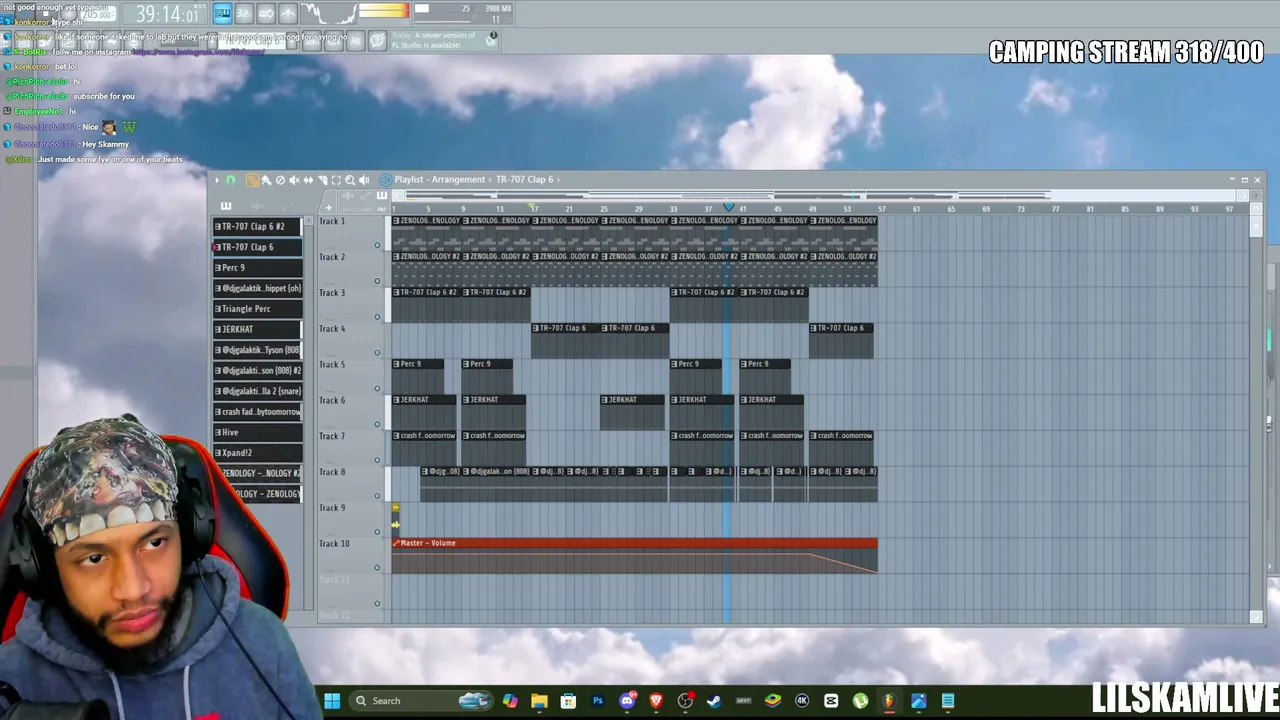Choose the Select marquee tool in the Playlist
This screenshot has width=1280, height=720.
[336, 180]
